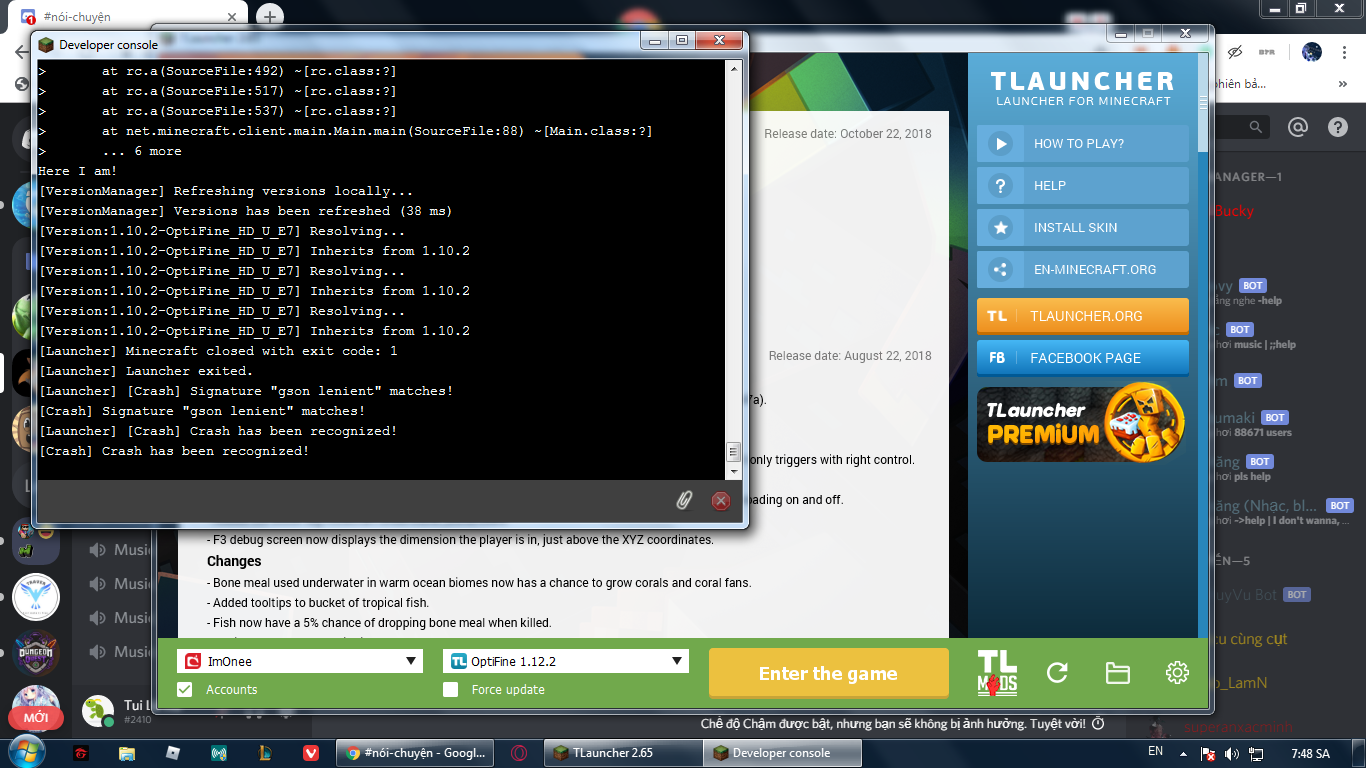Switch to the Developer console taskbar item
The image size is (1366, 768).
pyautogui.click(x=782, y=753)
